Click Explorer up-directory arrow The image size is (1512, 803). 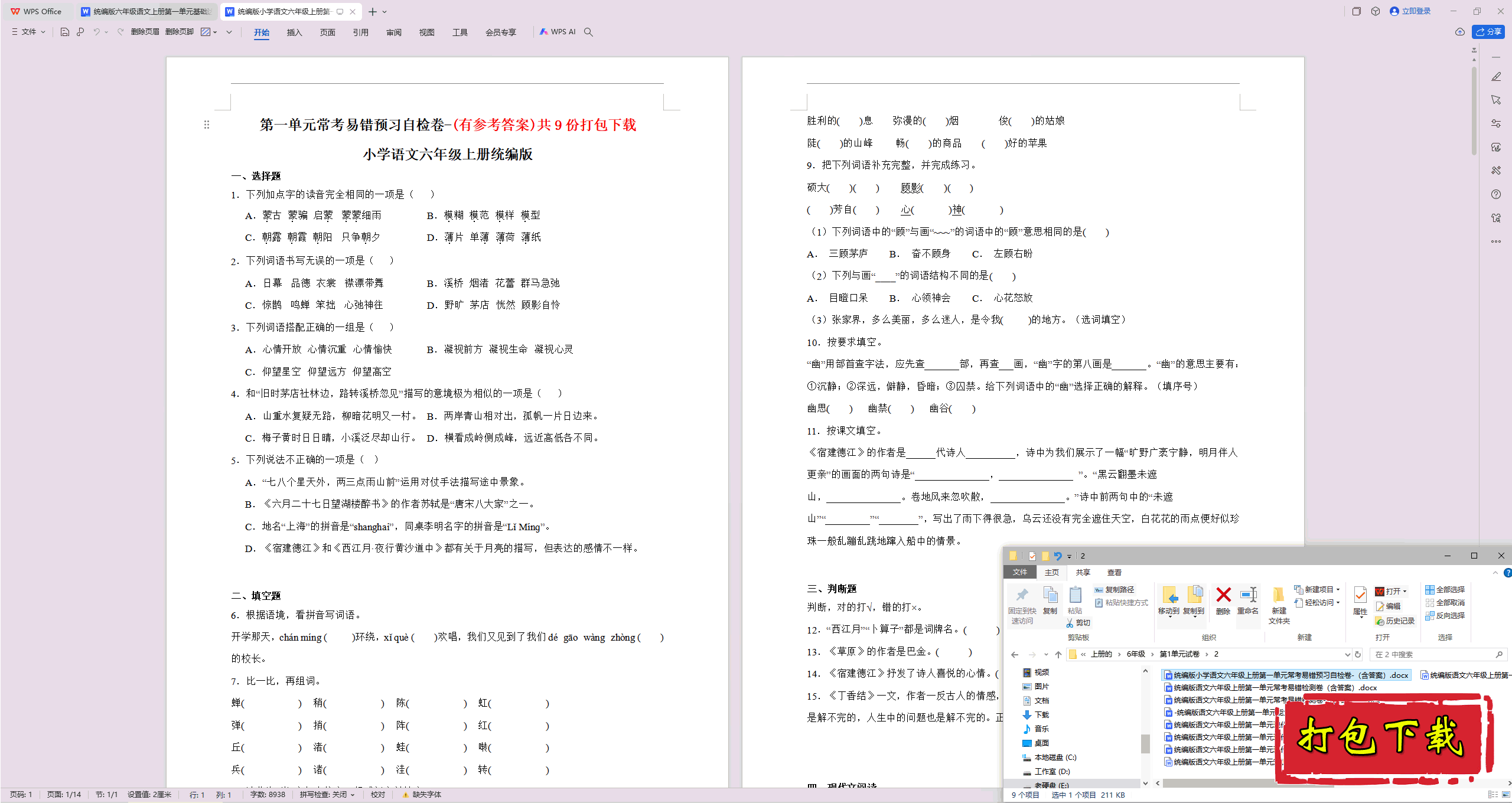(1058, 654)
